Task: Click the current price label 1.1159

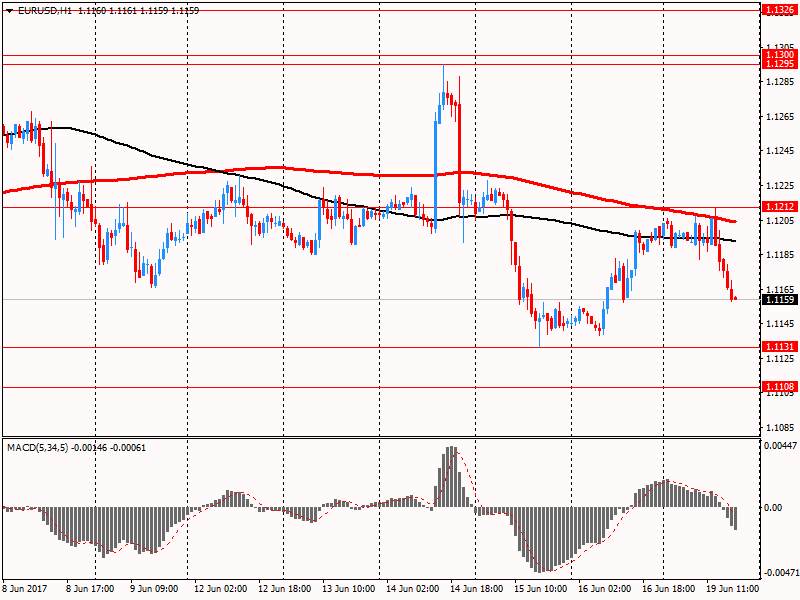Action: 780,299
